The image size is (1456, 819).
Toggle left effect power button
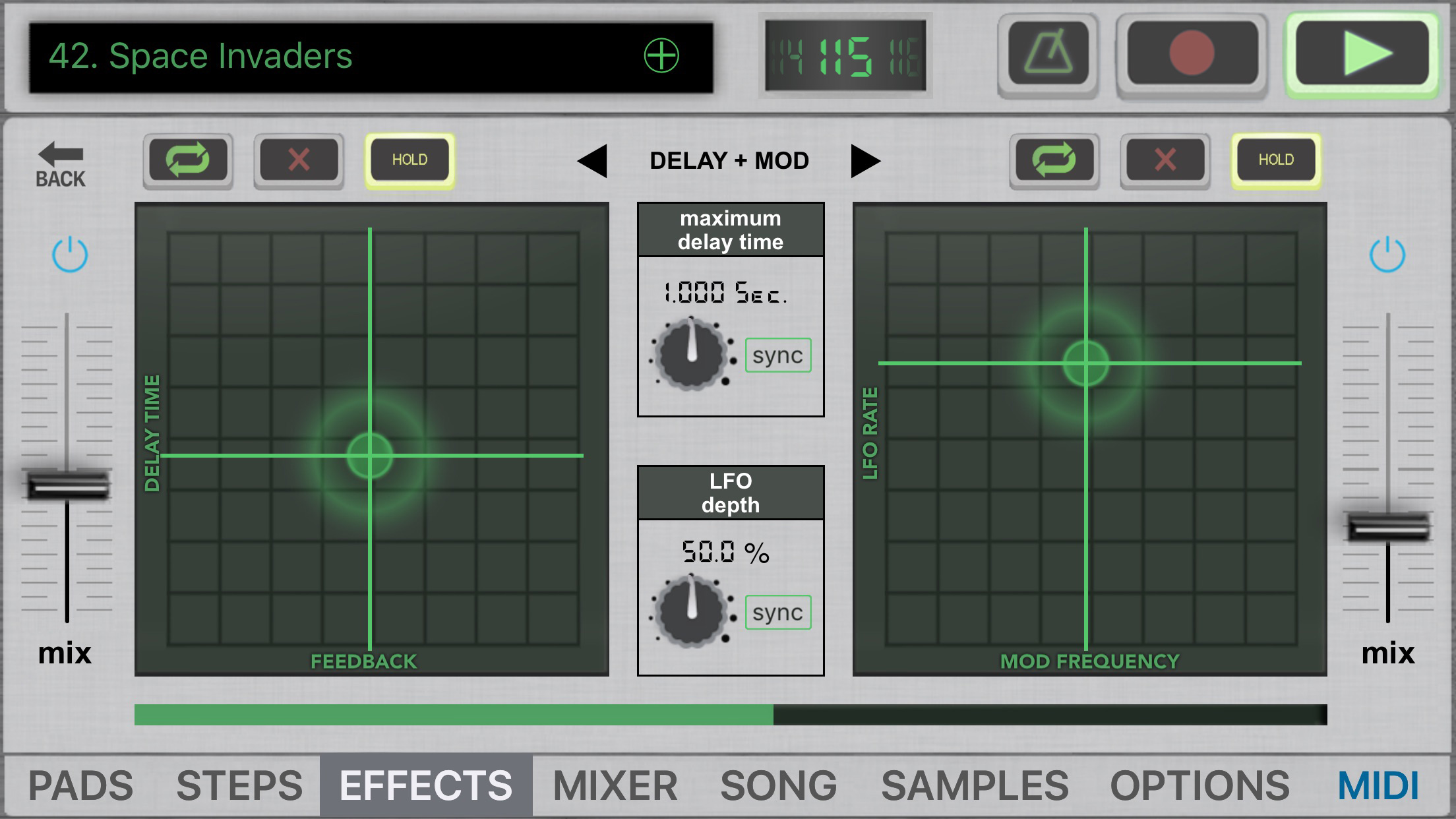tap(70, 255)
